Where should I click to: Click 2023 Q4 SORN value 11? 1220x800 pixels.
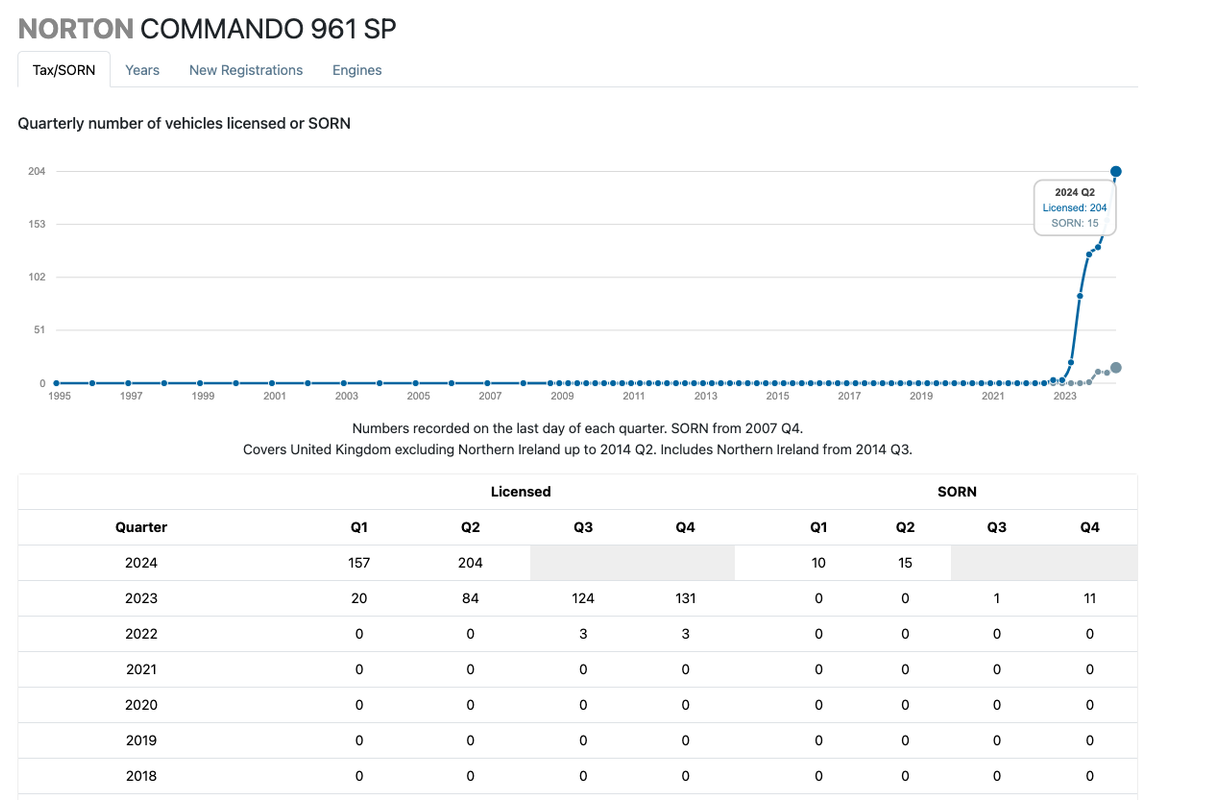tap(1090, 598)
